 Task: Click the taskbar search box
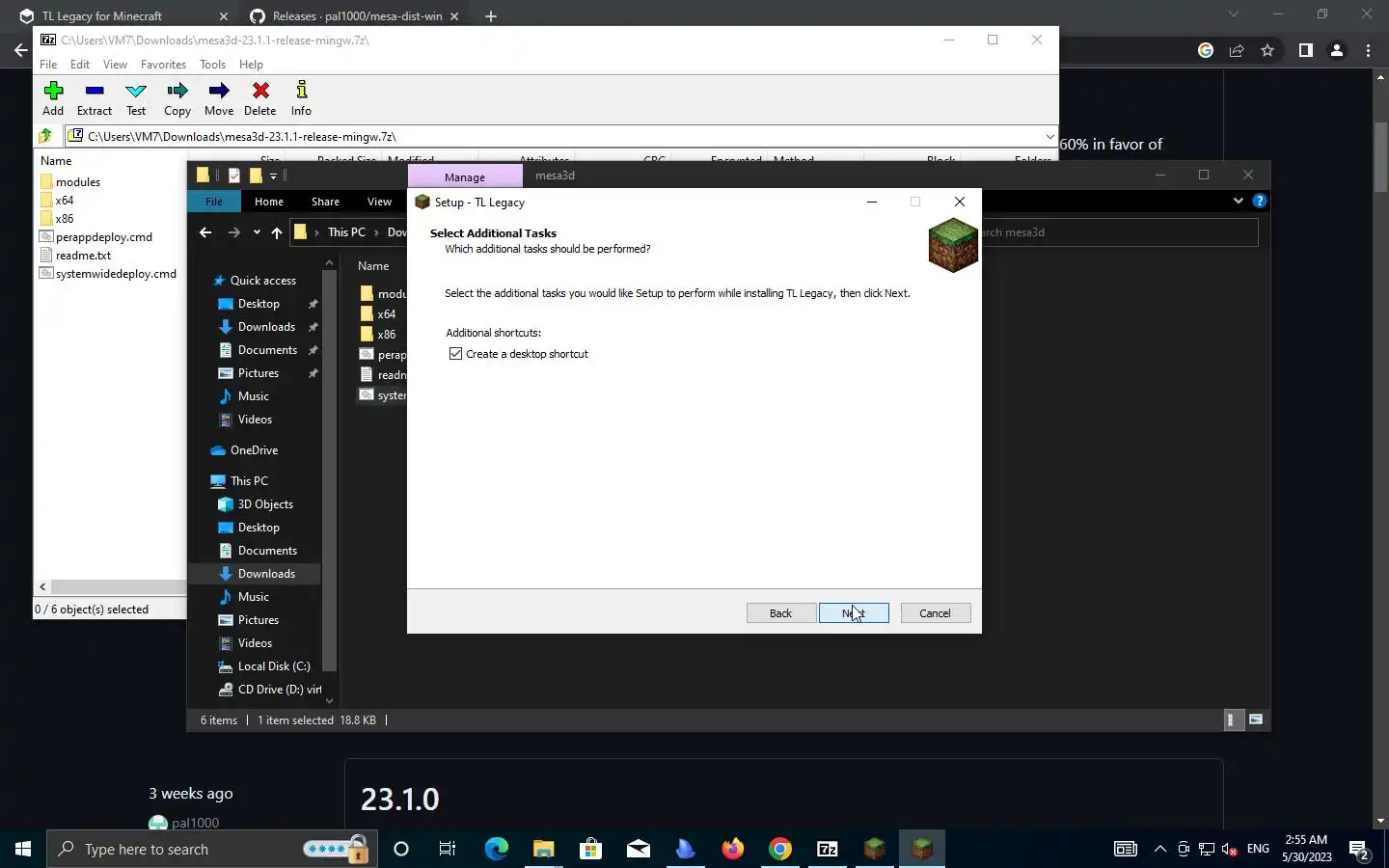point(212,849)
